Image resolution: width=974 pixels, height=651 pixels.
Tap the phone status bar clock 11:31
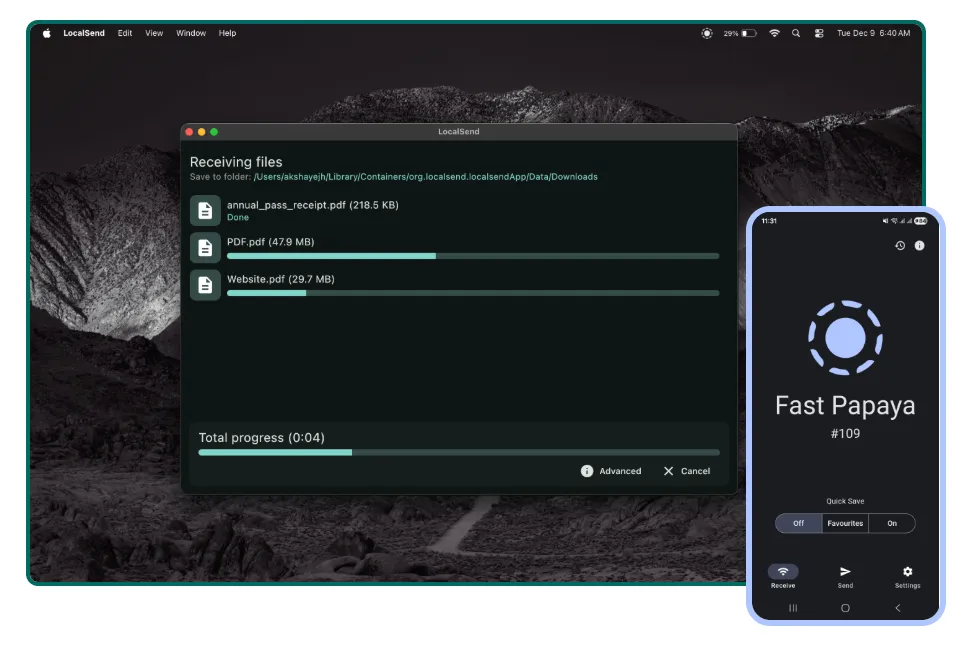pos(769,221)
